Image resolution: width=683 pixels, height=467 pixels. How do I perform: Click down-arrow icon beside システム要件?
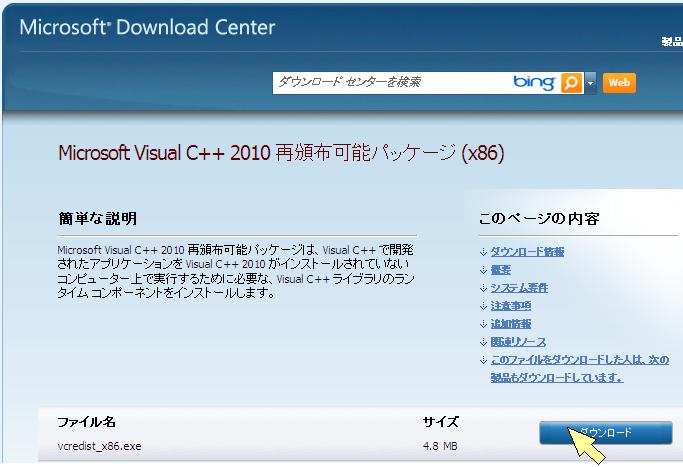[483, 288]
